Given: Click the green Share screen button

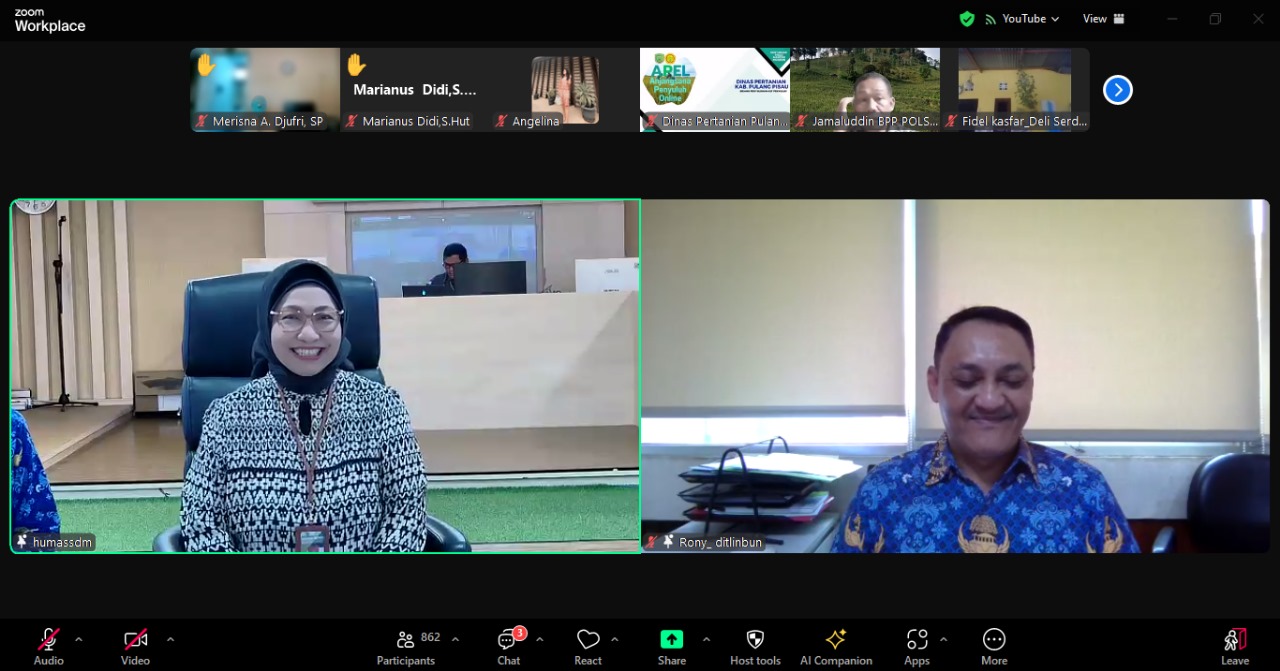Looking at the screenshot, I should (671, 640).
